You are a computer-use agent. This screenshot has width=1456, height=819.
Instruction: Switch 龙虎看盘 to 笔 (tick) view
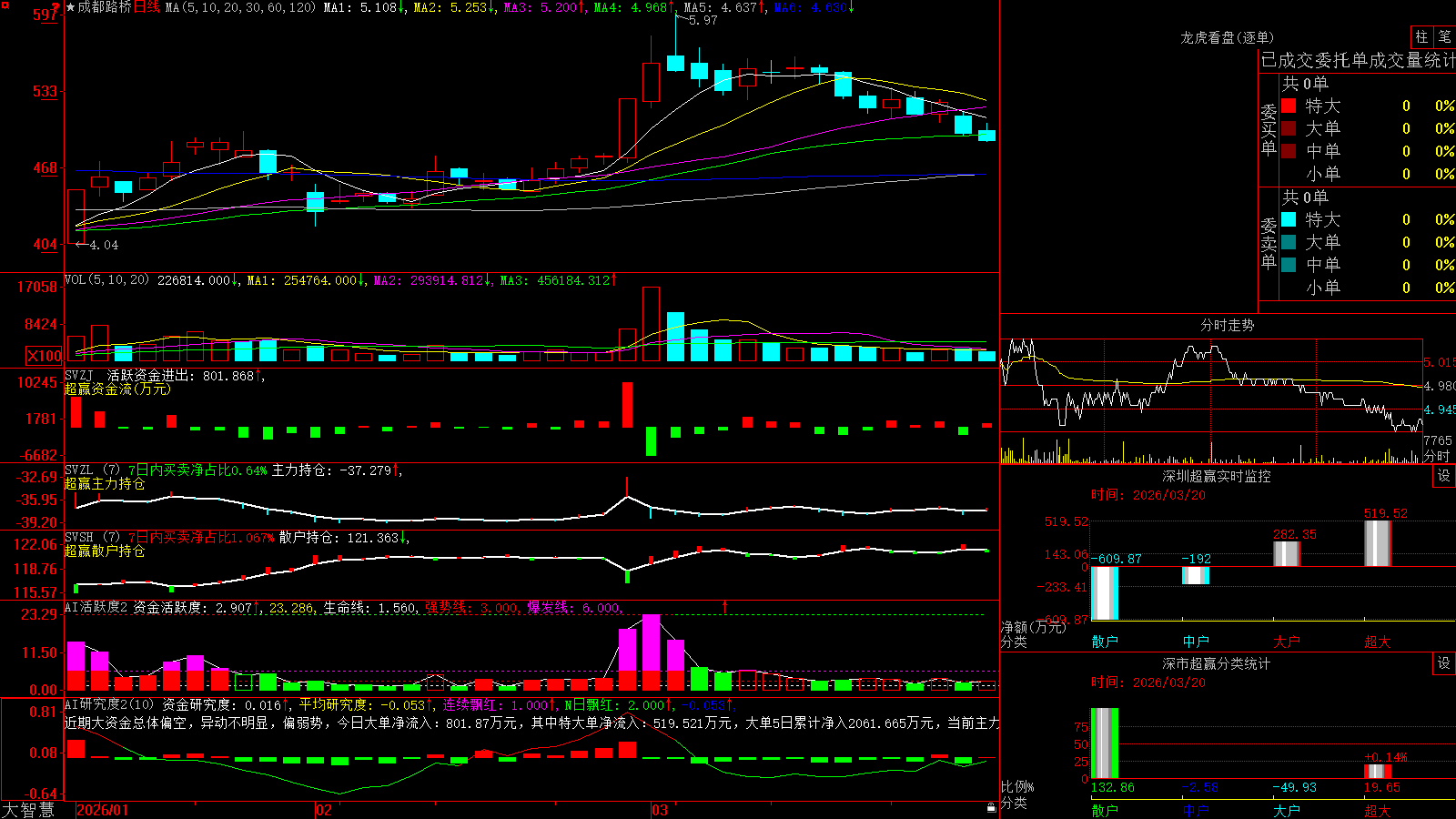coord(1444,36)
